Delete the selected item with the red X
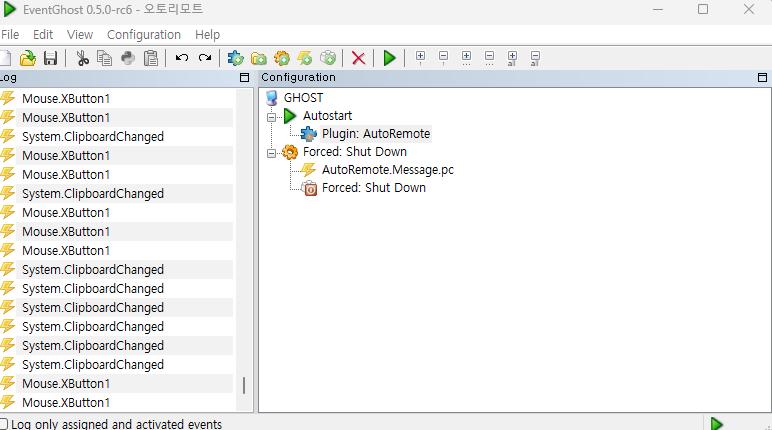Image resolution: width=772 pixels, height=430 pixels. 358,58
